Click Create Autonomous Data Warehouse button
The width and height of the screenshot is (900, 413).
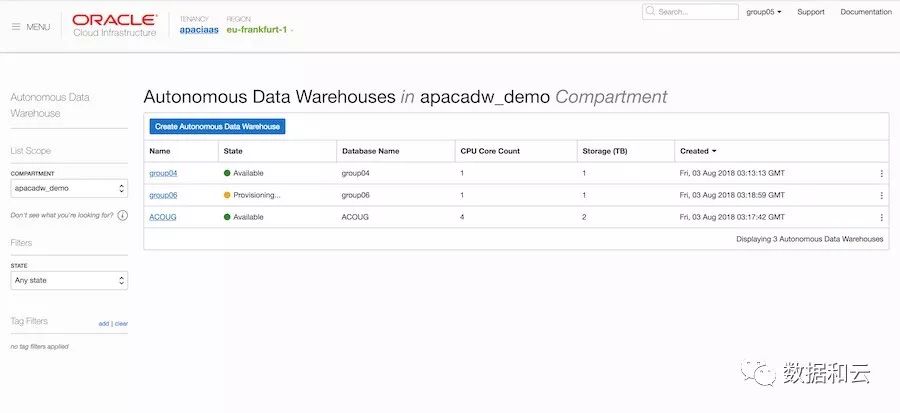[217, 126]
